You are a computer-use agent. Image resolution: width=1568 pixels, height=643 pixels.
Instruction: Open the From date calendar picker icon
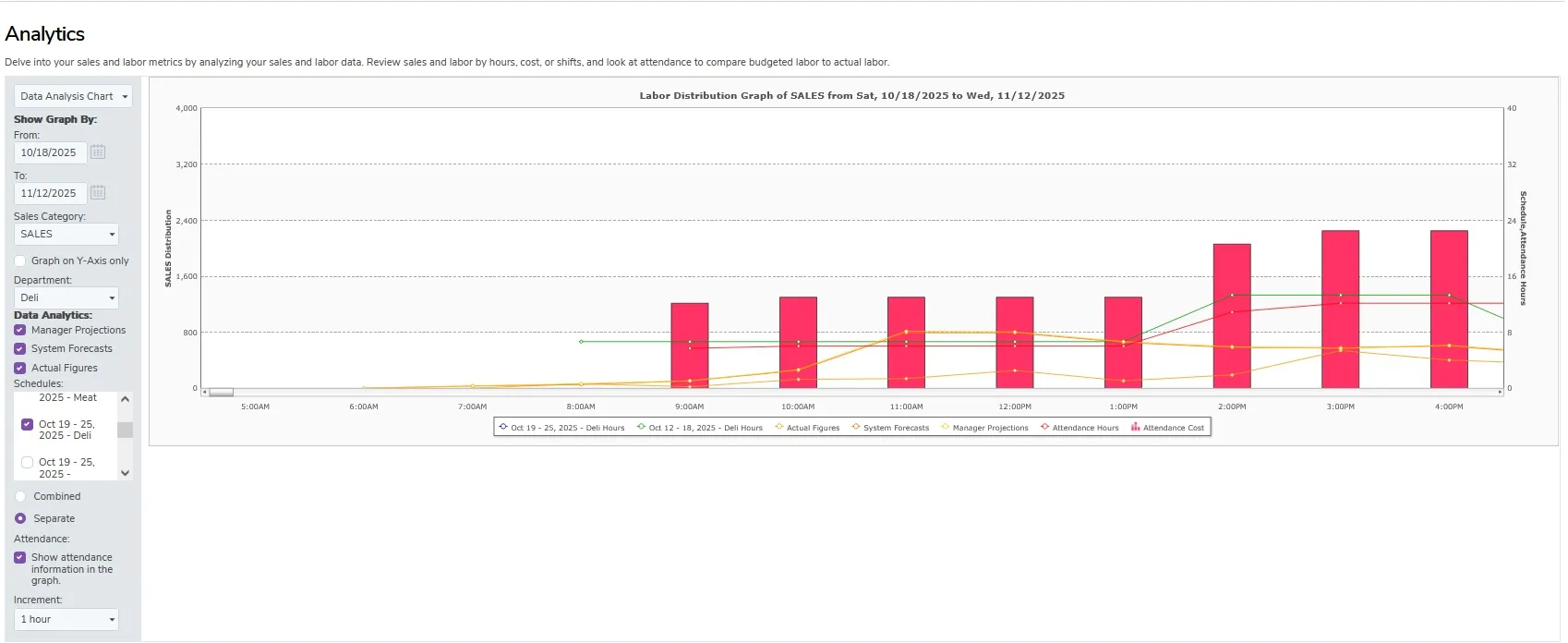click(x=98, y=152)
